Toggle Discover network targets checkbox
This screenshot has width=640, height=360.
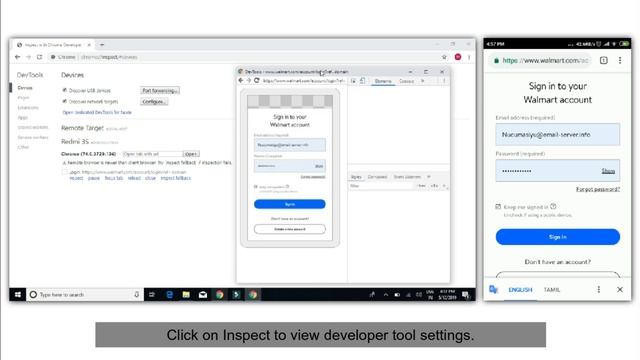coord(64,101)
